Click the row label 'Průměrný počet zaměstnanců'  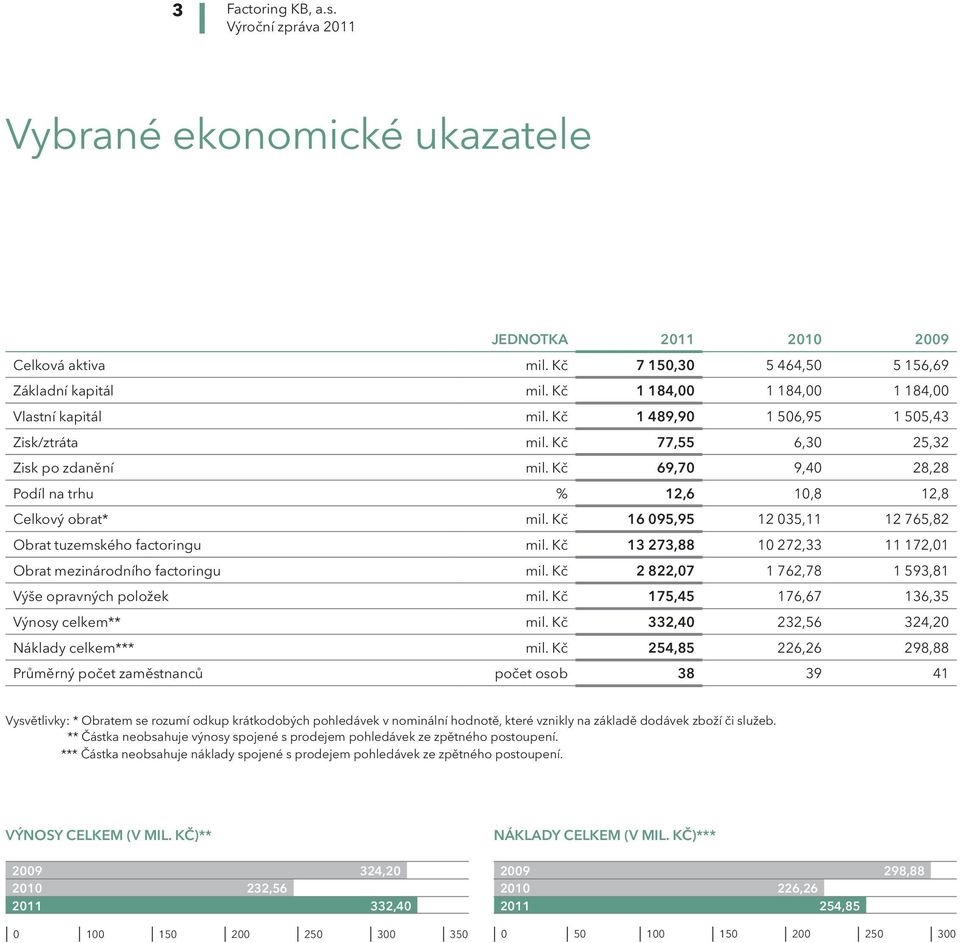(108, 674)
